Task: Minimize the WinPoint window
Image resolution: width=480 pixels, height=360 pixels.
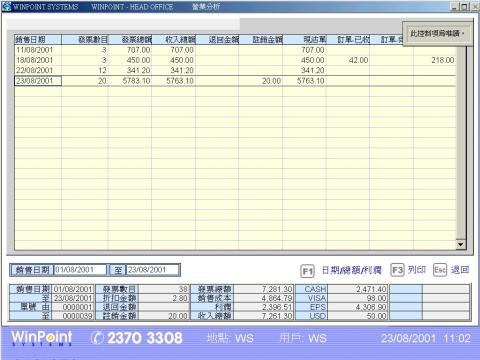Action: pyautogui.click(x=454, y=6)
